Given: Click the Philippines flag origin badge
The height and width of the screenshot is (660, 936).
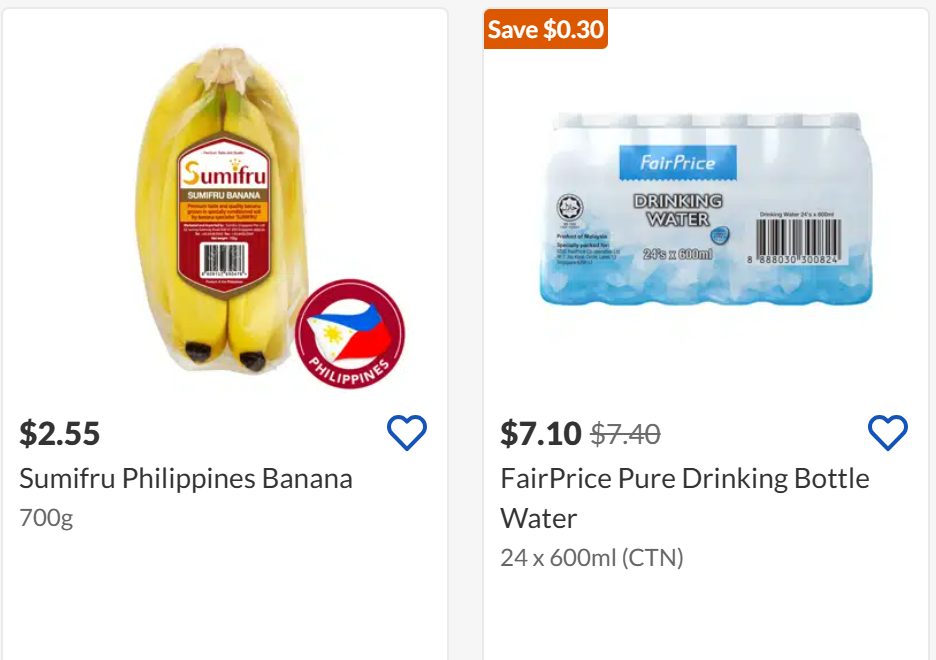Looking at the screenshot, I should click(350, 334).
